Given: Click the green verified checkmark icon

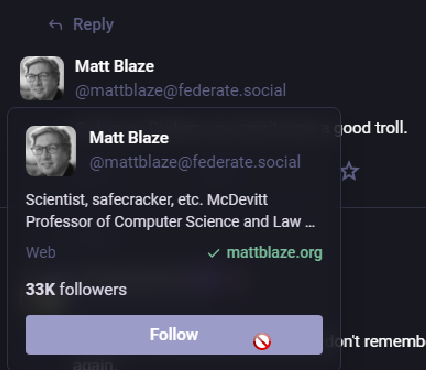Looking at the screenshot, I should click(213, 254).
